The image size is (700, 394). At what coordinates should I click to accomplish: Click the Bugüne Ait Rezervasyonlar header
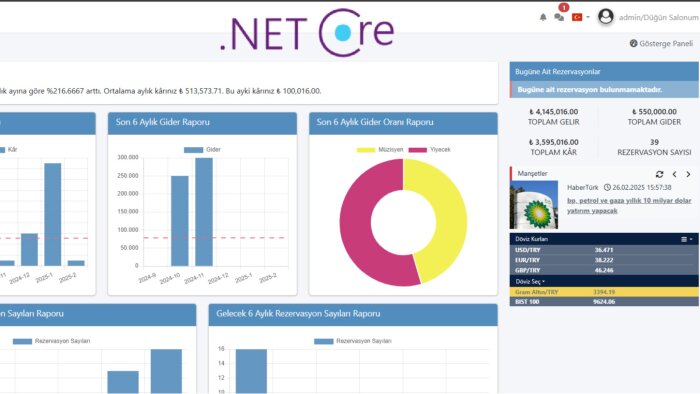604,71
